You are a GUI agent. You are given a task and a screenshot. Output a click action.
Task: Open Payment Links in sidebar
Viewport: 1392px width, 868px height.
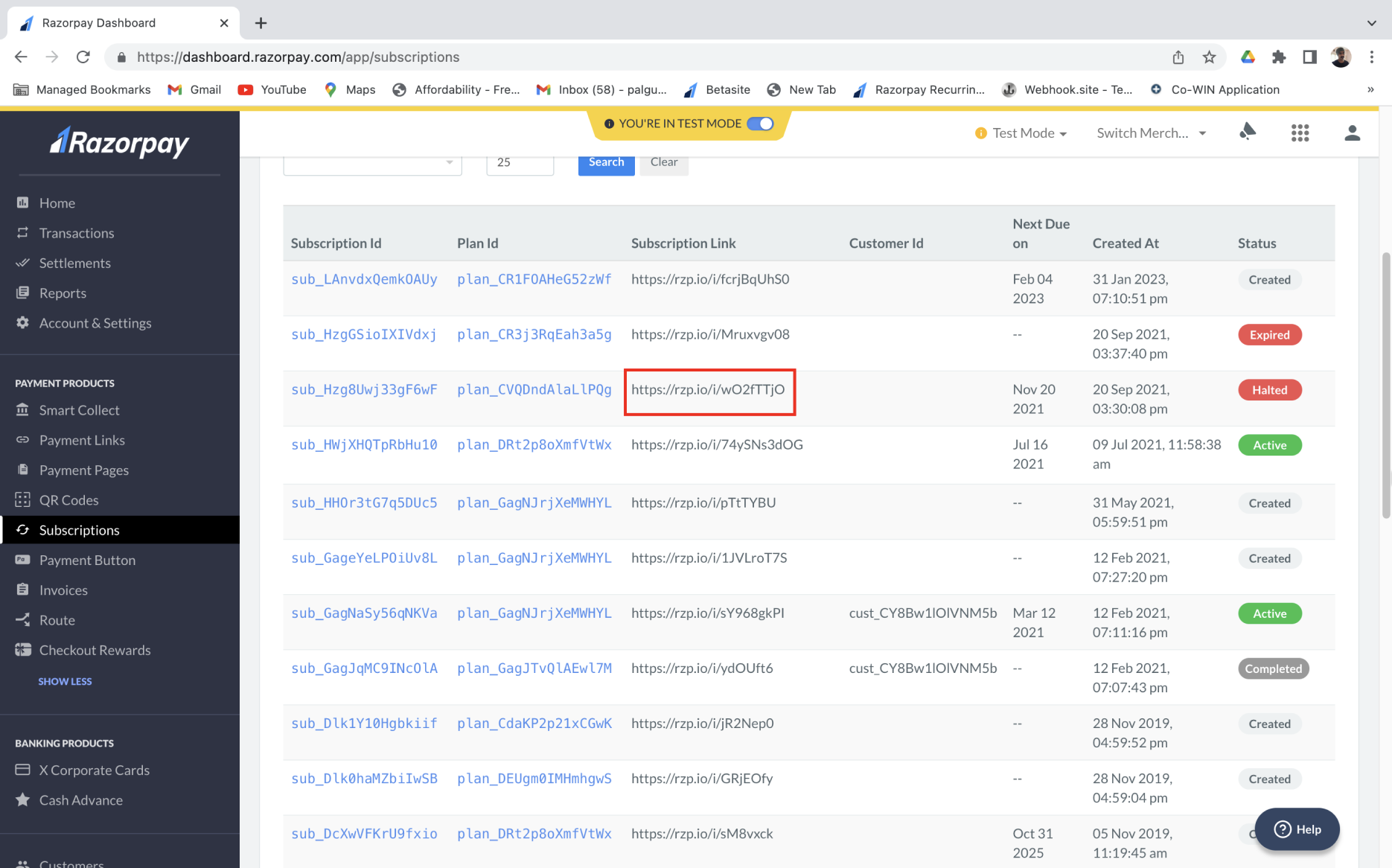(x=82, y=440)
